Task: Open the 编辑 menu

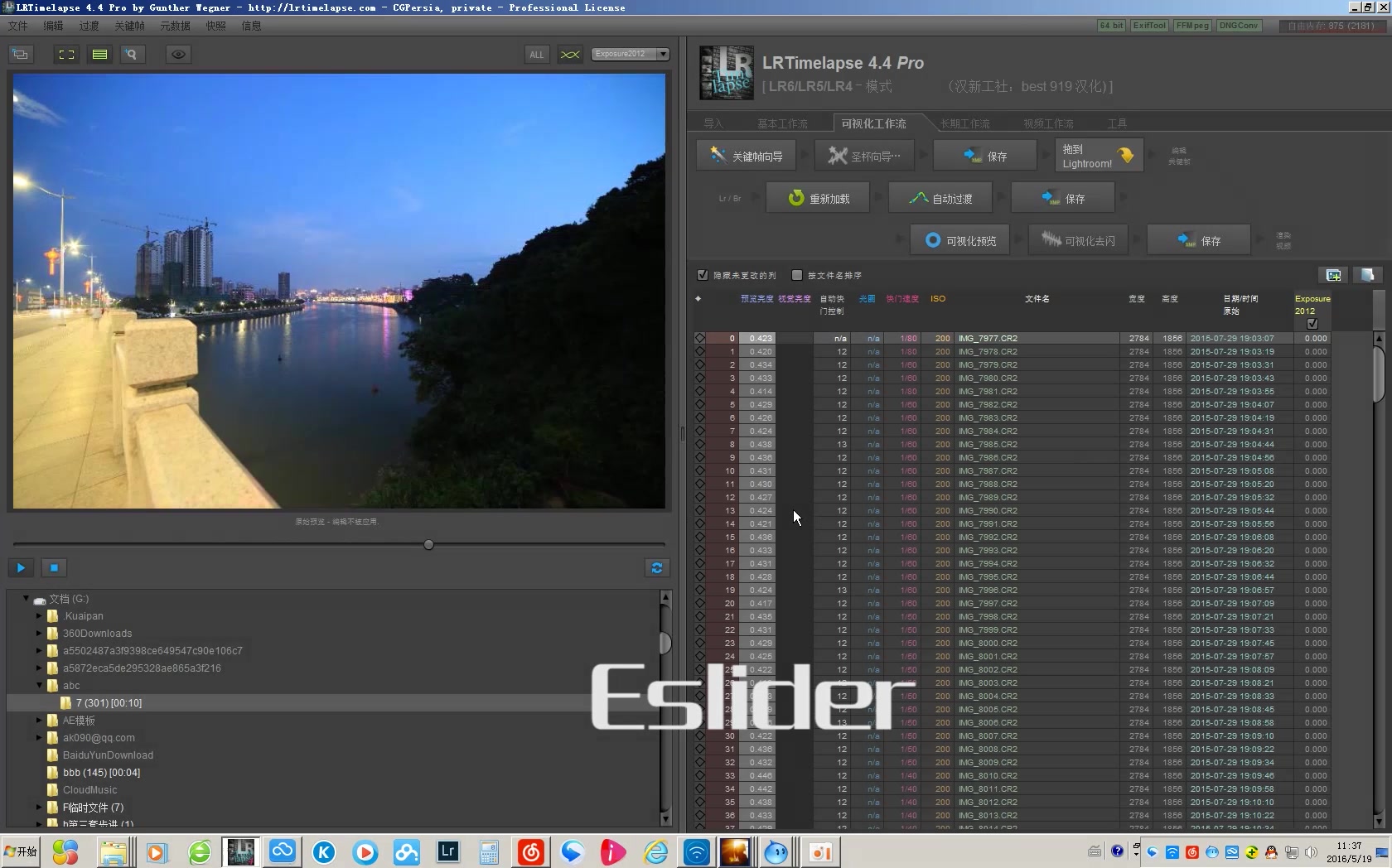Action: 54,26
